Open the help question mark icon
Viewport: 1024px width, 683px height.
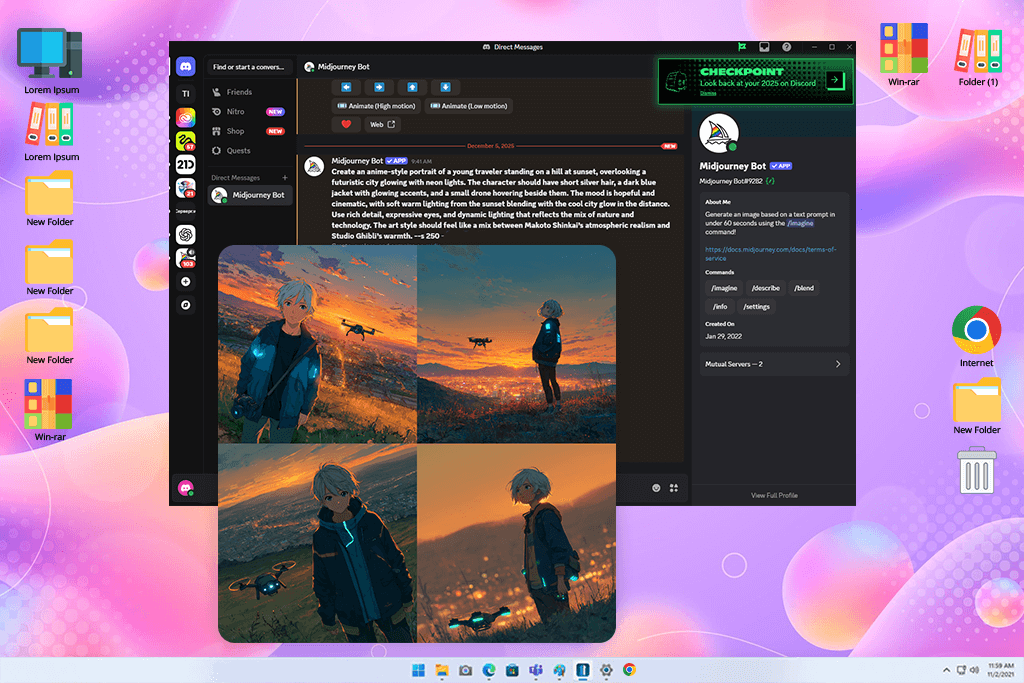(786, 47)
